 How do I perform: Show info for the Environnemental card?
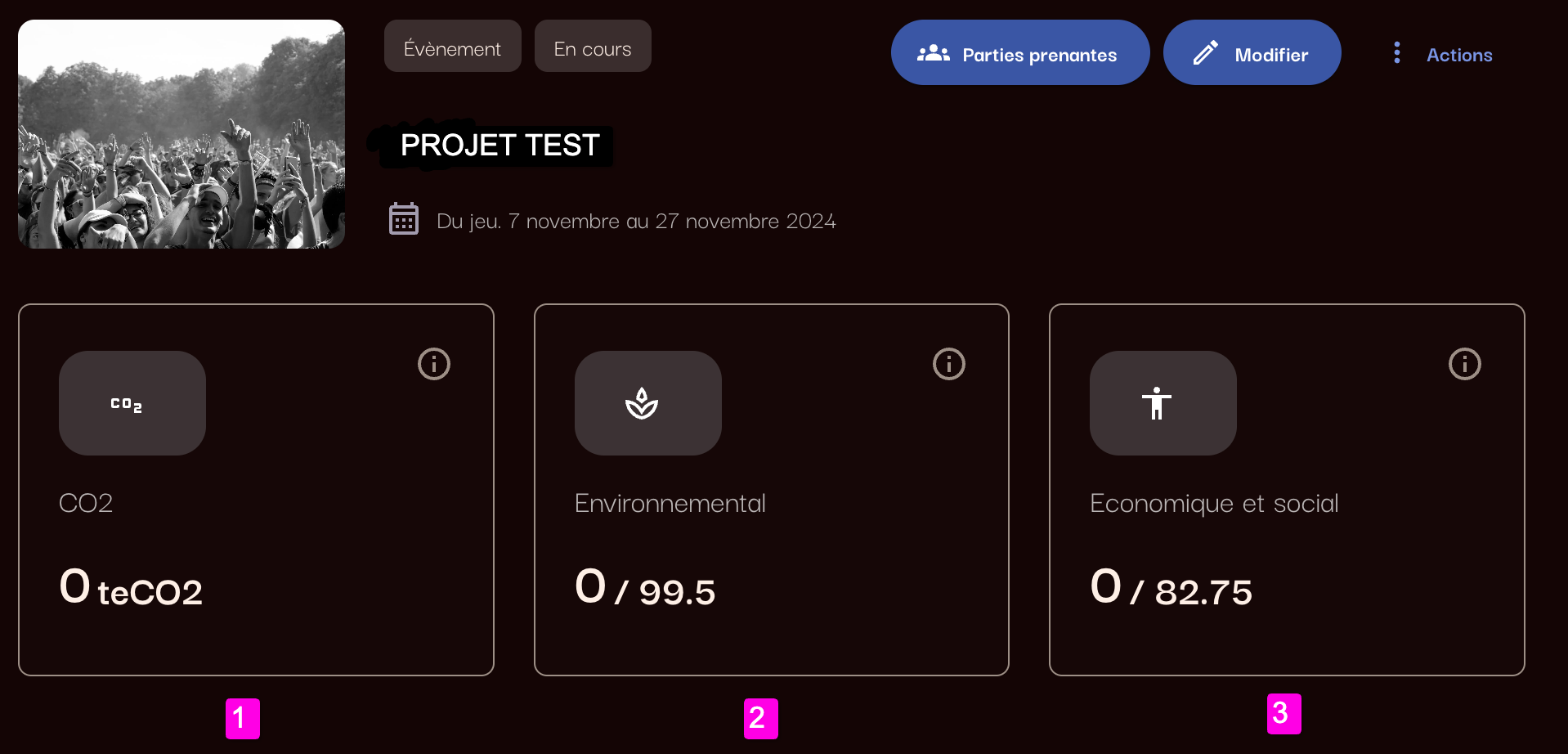pos(949,364)
